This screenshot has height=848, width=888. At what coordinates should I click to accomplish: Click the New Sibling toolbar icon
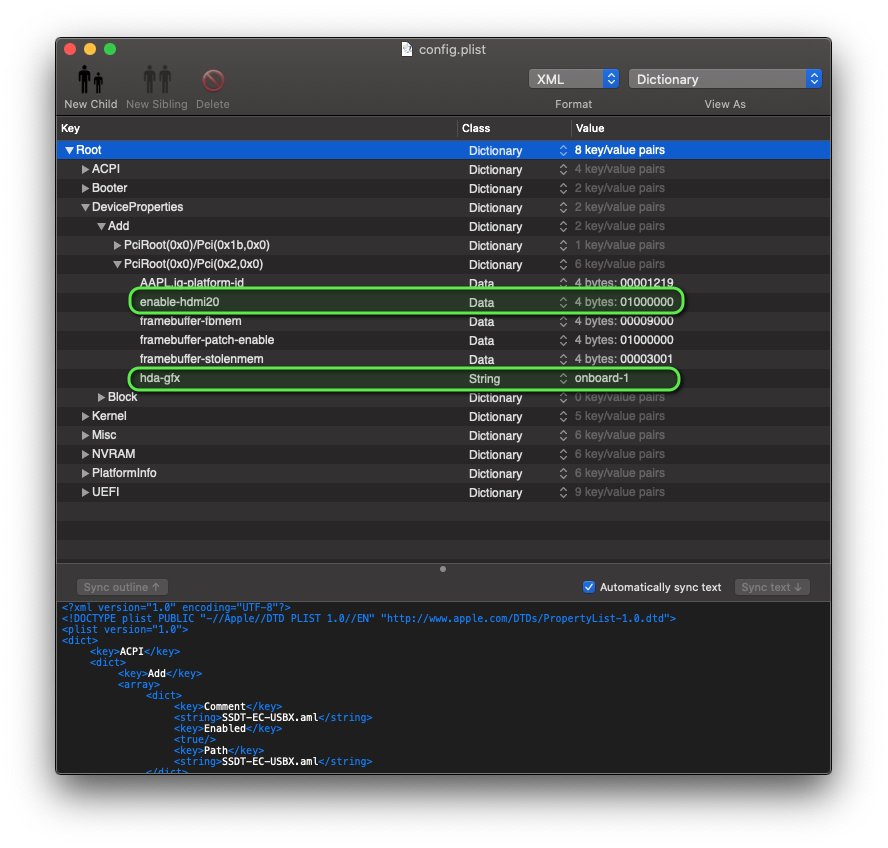[x=157, y=80]
